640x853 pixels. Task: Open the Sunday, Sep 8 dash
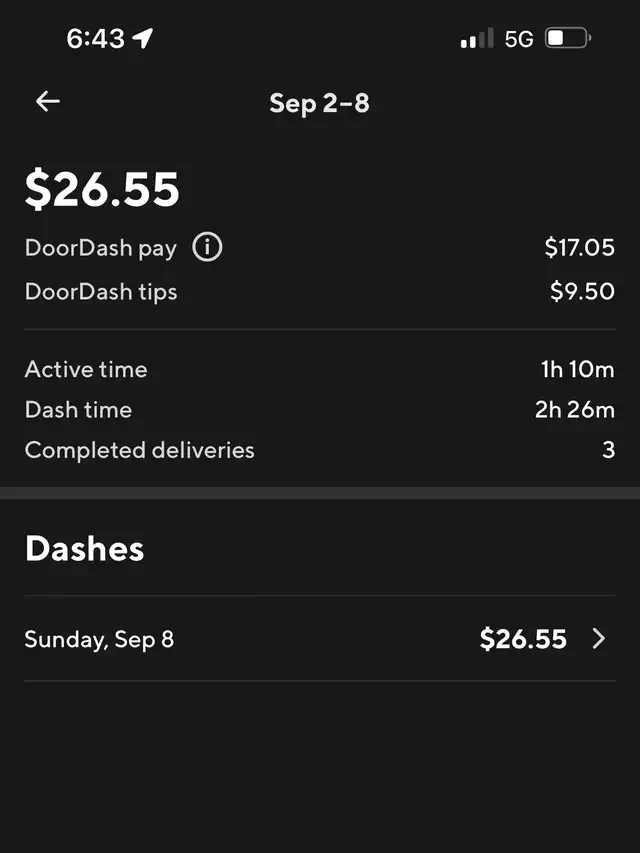tap(99, 639)
